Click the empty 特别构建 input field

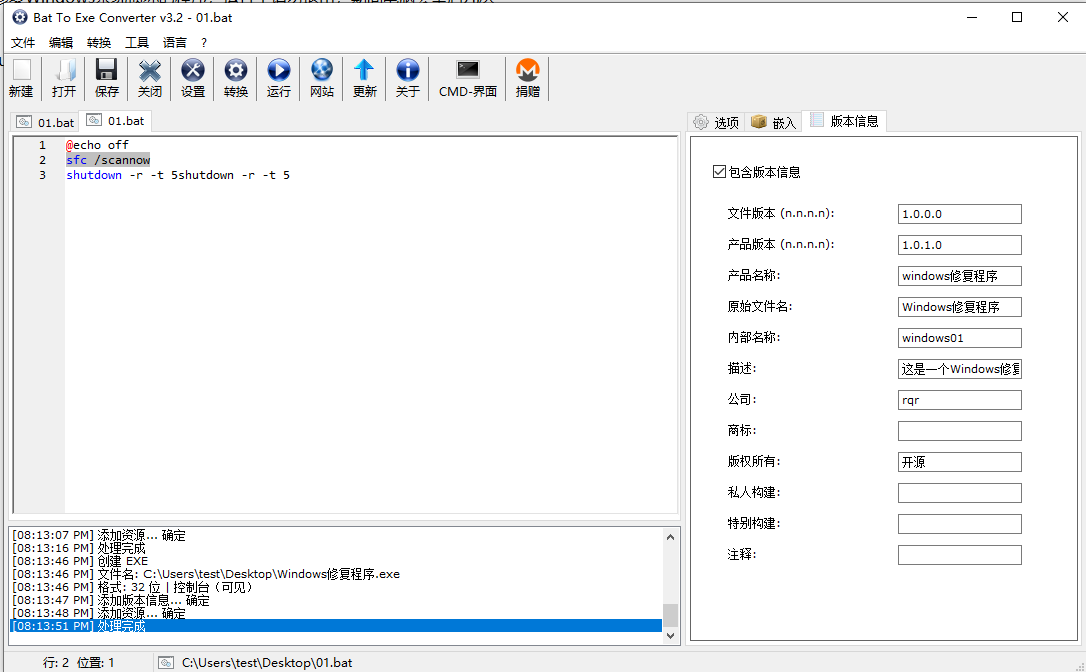959,524
